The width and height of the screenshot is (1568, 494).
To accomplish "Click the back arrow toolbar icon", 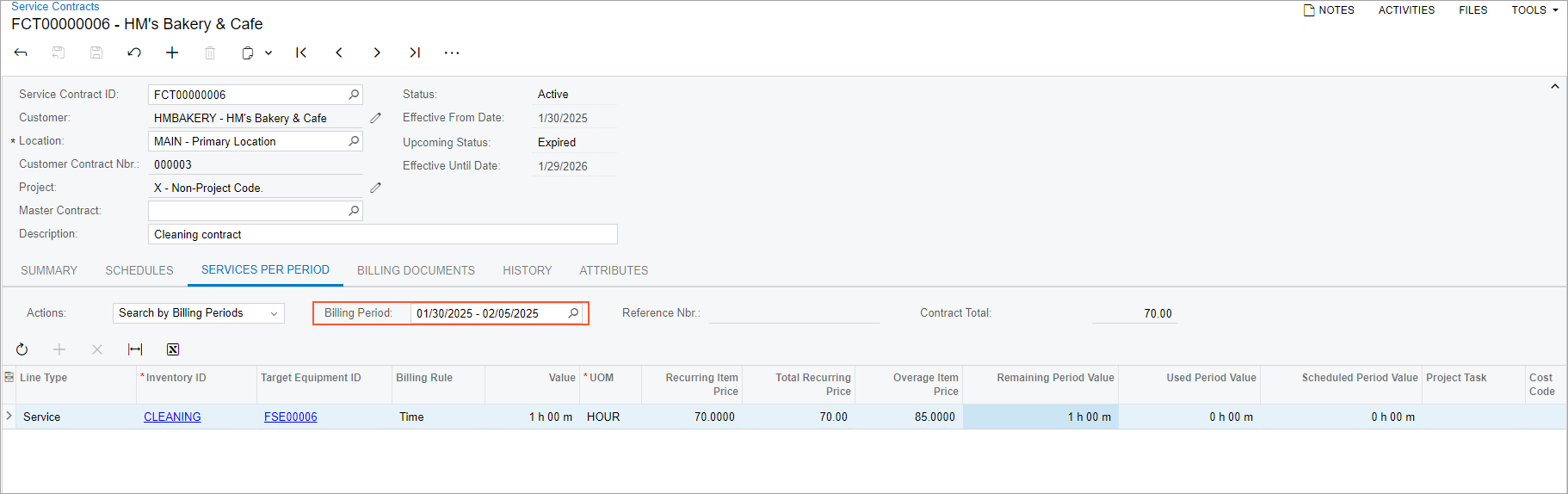I will (21, 52).
